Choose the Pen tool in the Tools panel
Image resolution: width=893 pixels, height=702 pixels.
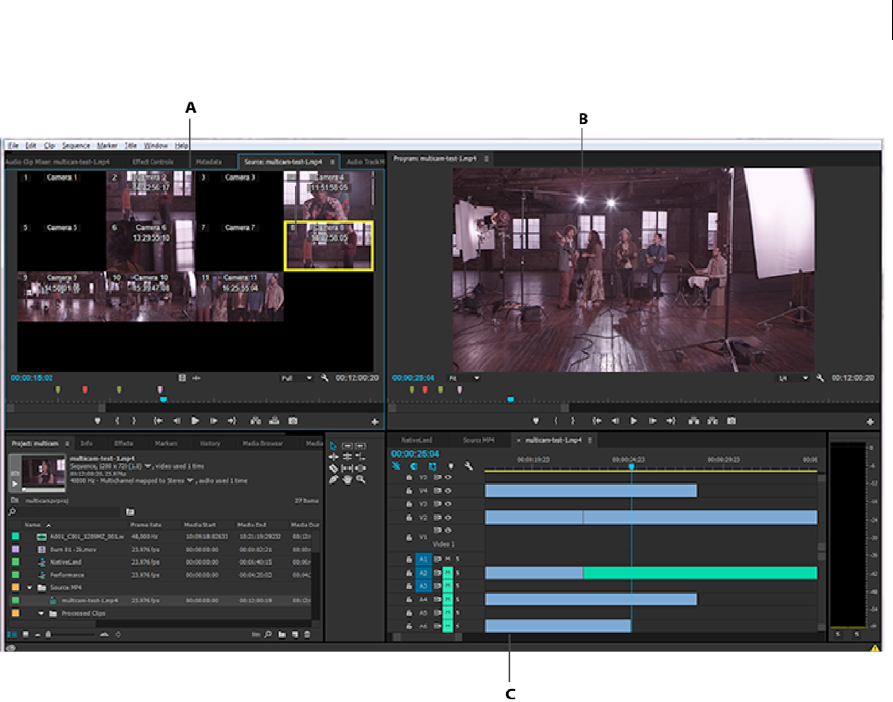click(x=334, y=480)
